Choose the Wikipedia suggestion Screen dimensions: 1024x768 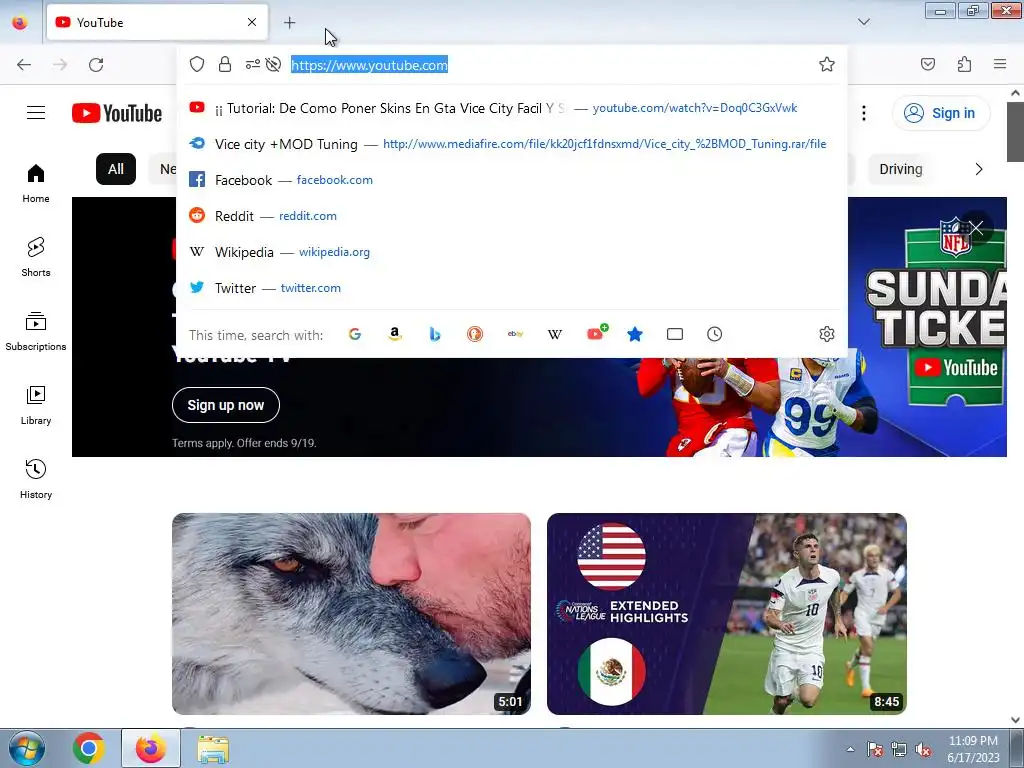(512, 252)
